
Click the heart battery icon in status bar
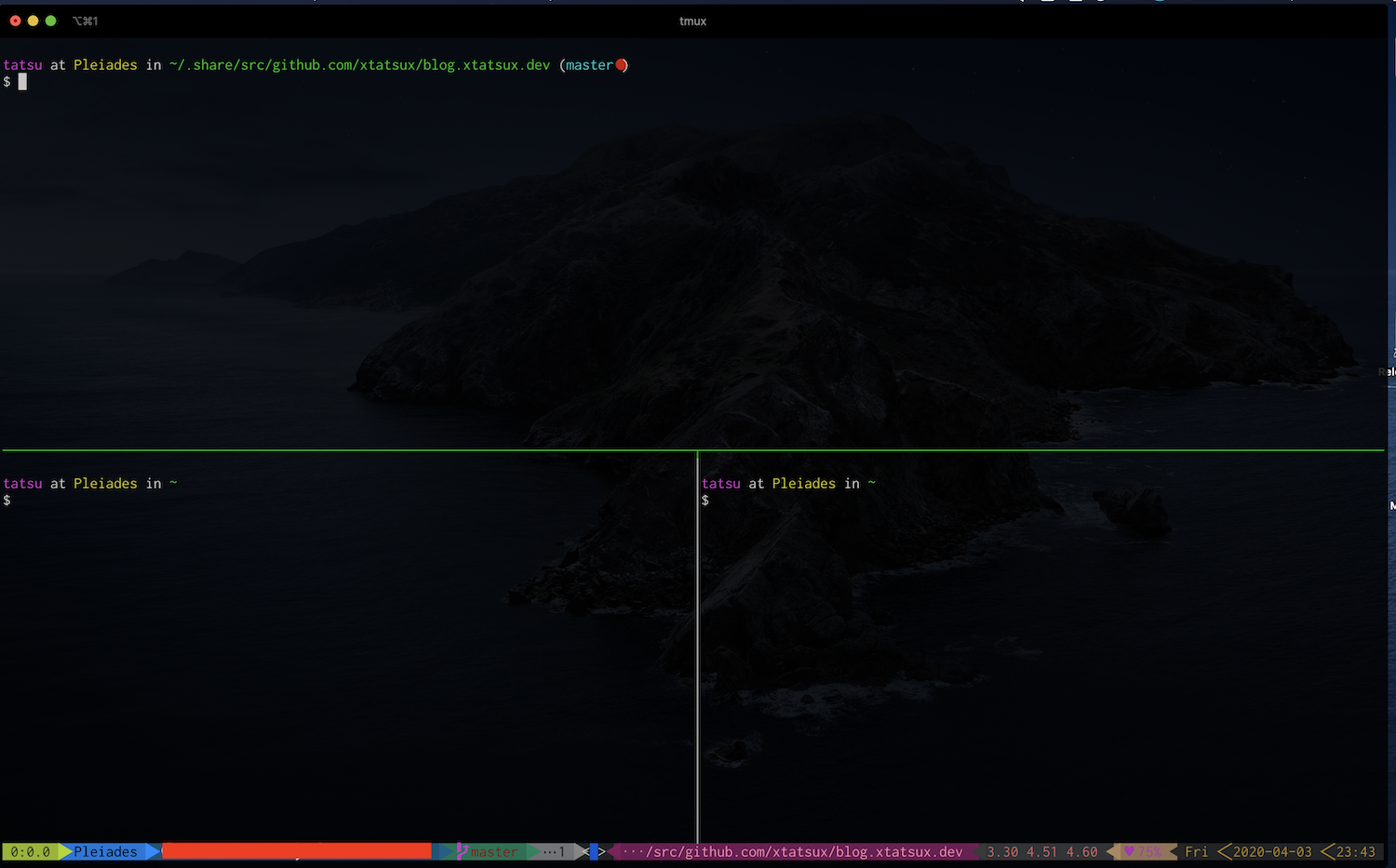pos(1129,851)
